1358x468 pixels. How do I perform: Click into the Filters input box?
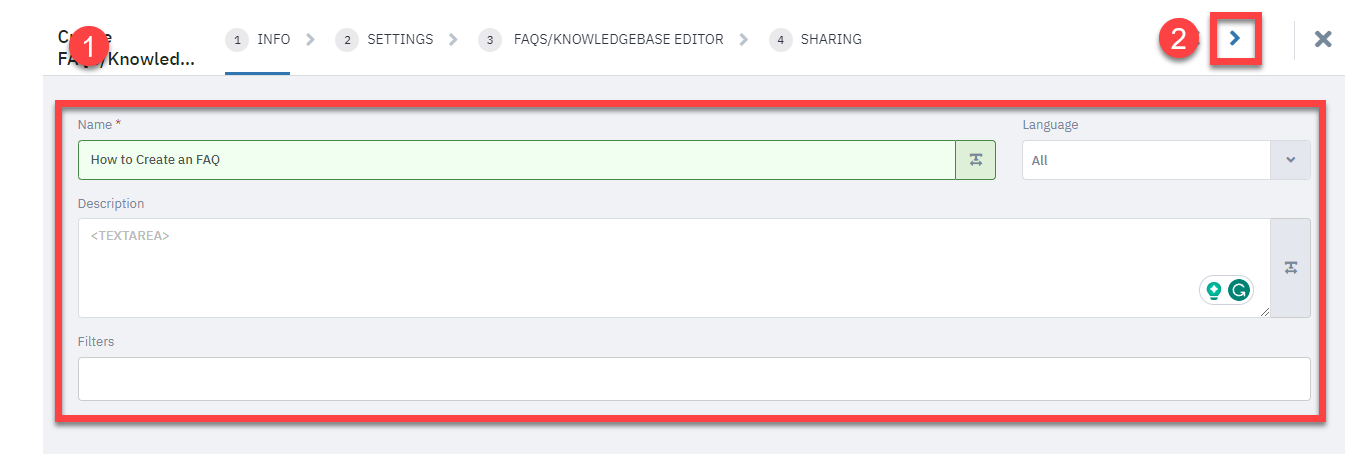[x=694, y=379]
